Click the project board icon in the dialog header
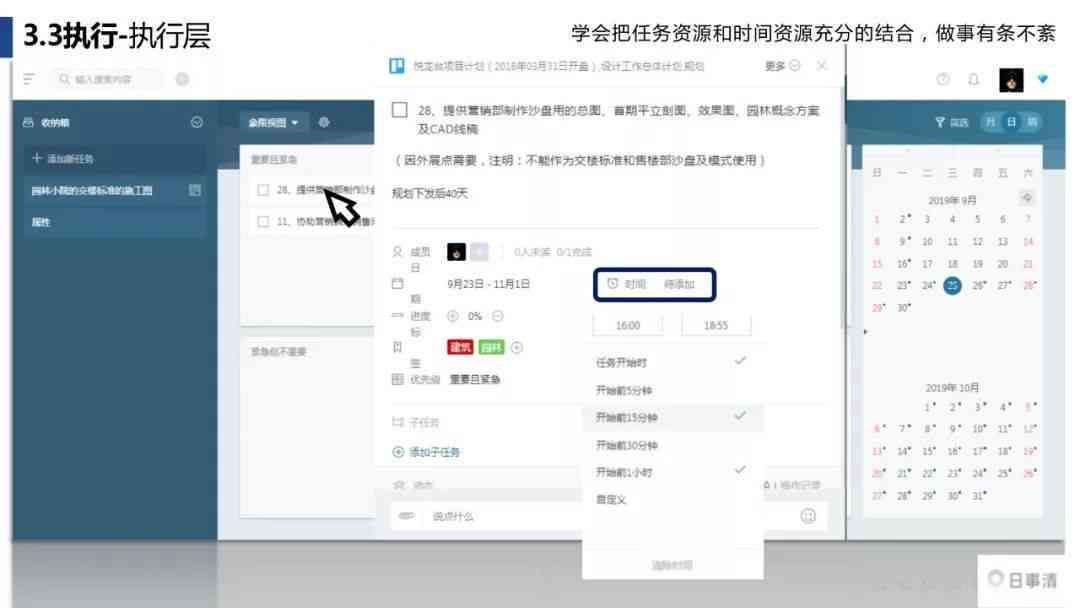The image size is (1080, 608). tap(397, 66)
